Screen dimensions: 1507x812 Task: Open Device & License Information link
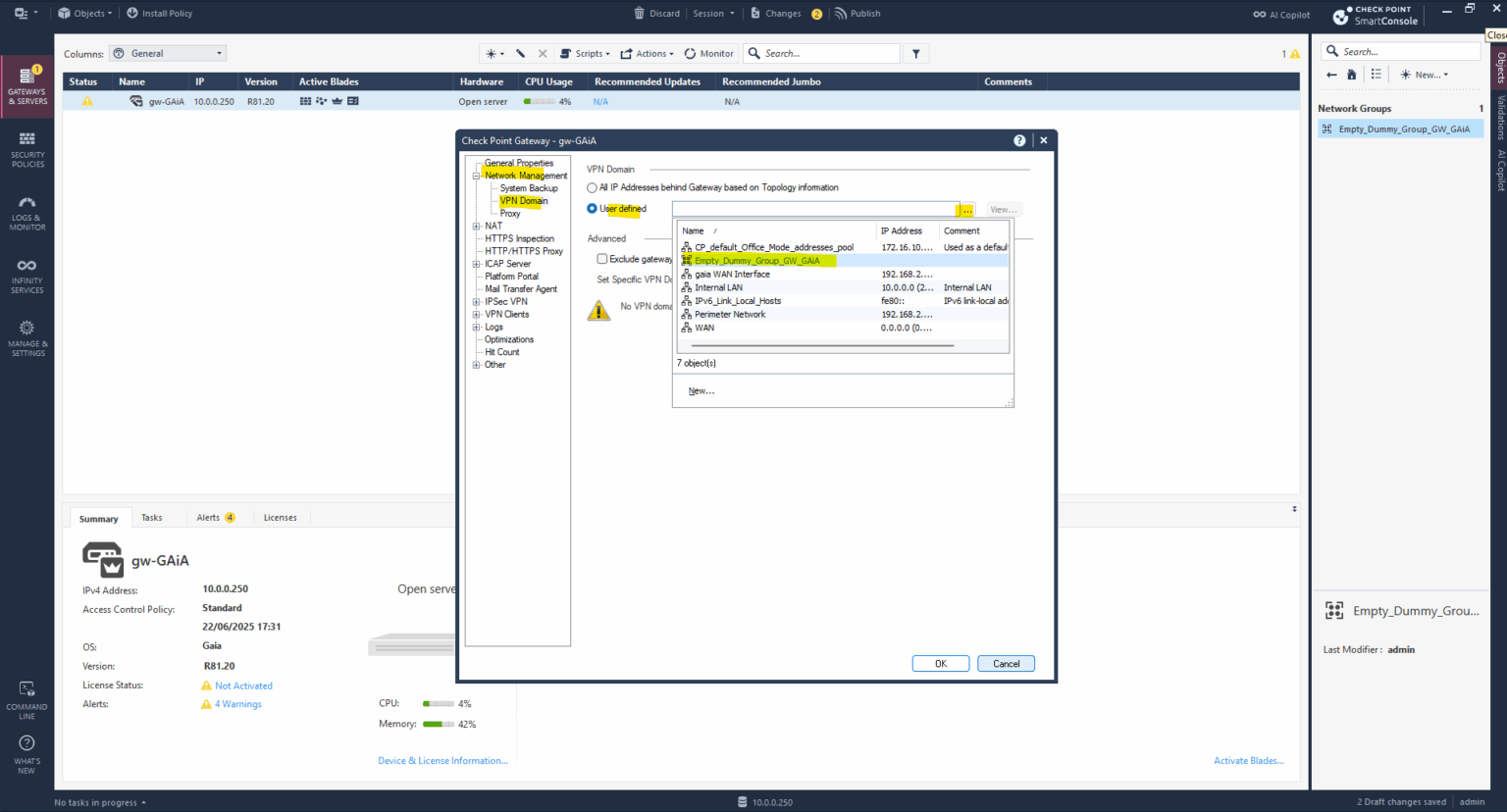pyautogui.click(x=442, y=760)
